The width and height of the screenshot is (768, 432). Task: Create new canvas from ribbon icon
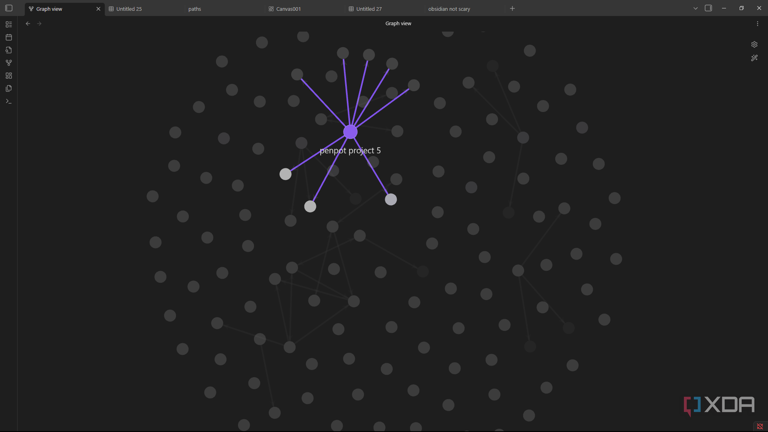9,76
